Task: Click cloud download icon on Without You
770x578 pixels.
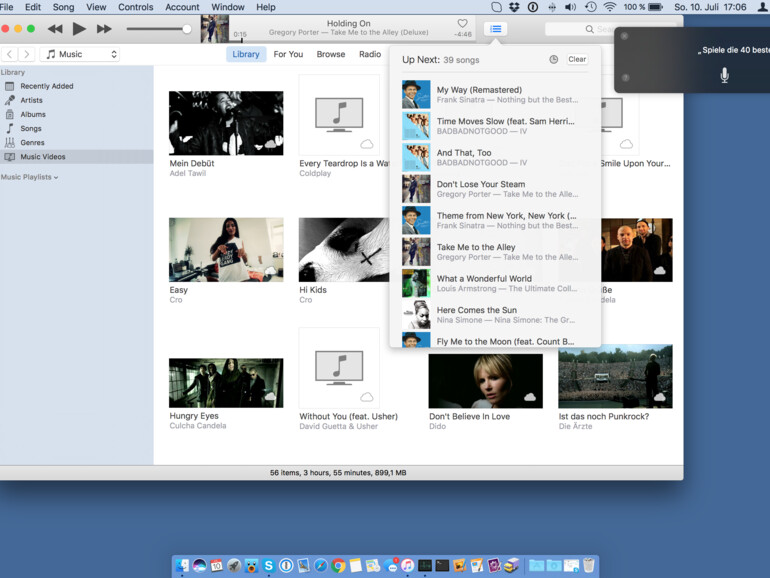Action: click(x=367, y=397)
